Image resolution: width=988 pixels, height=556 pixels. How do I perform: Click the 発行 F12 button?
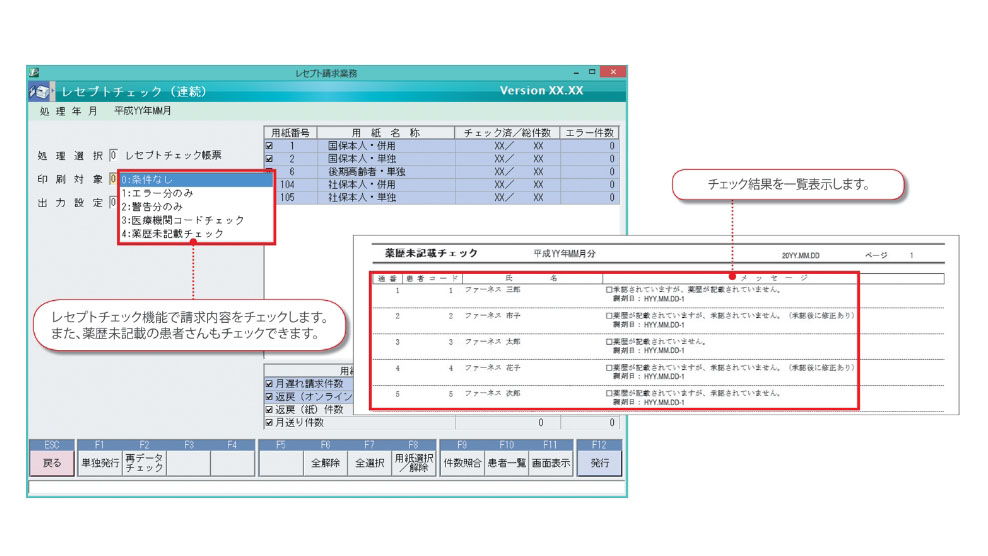pos(599,463)
